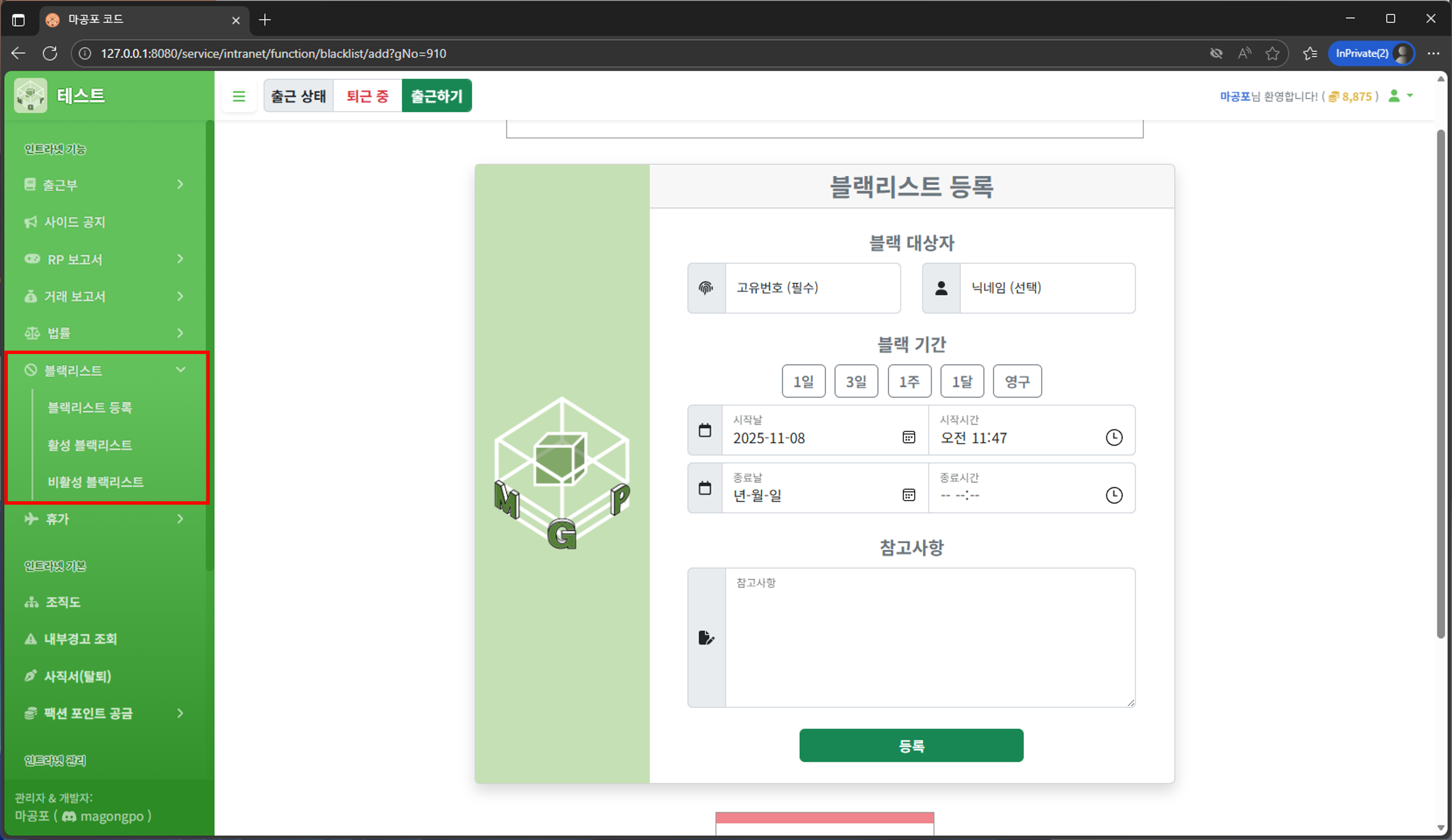Click the hamburger menu icon
Image resolution: width=1452 pixels, height=840 pixels.
[x=239, y=96]
